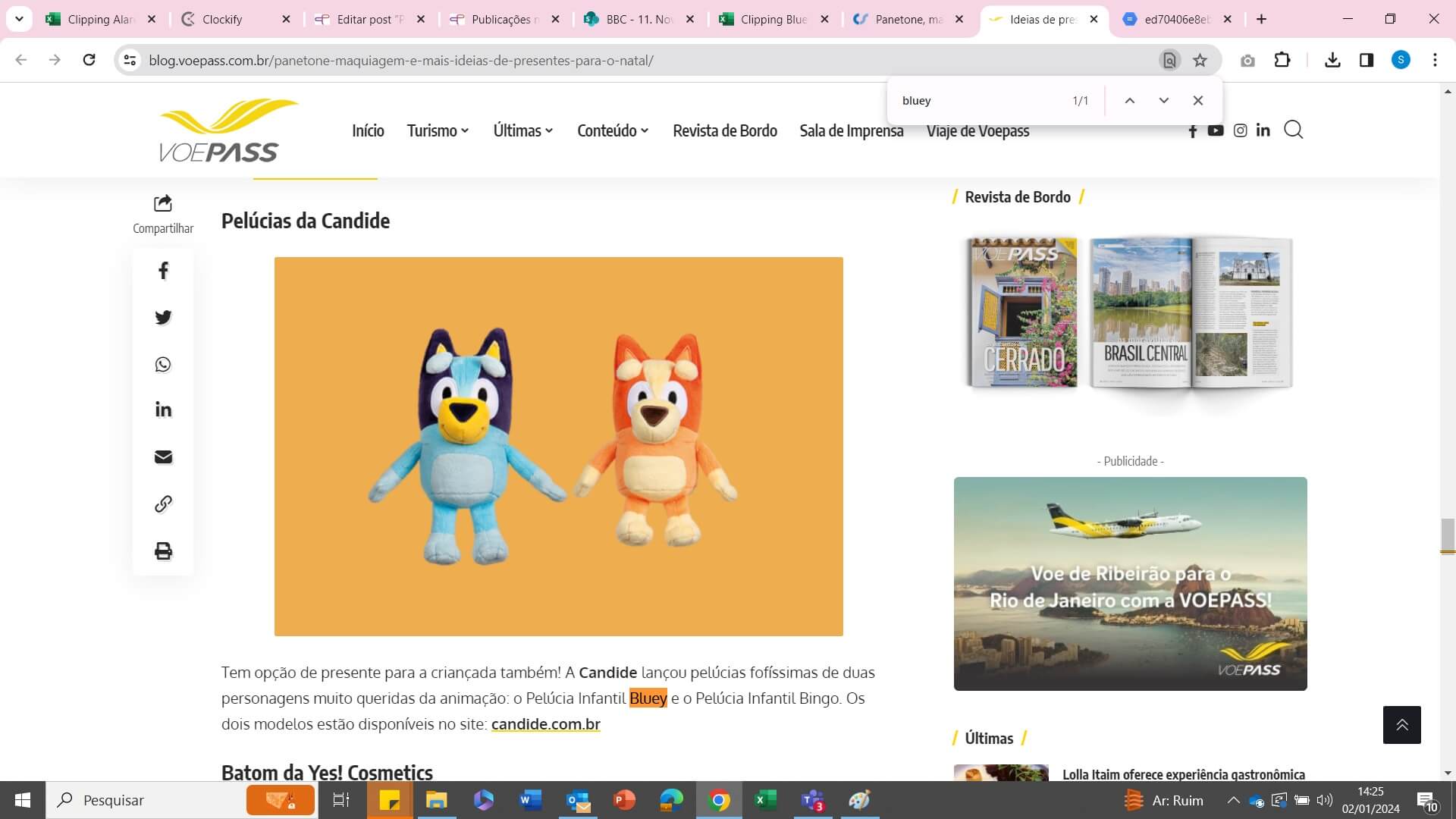Open Chrome three-dot menu
The width and height of the screenshot is (1456, 819).
pos(1435,60)
